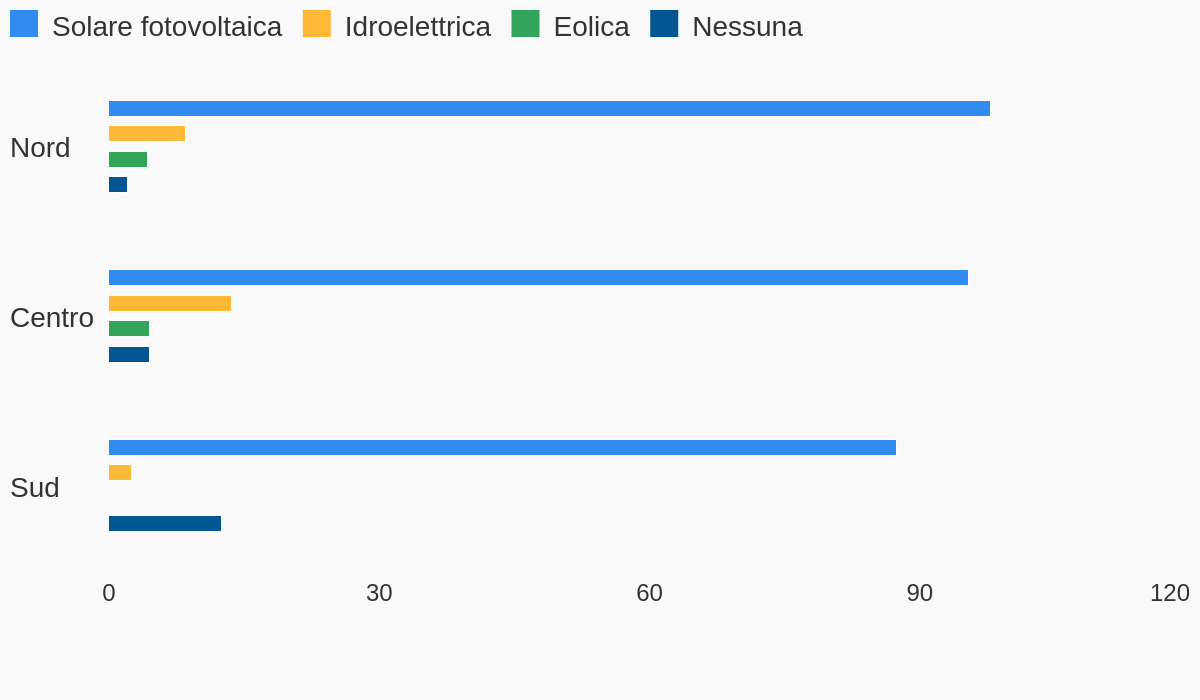Select the Sud dark blue Nessuna bar

165,523
